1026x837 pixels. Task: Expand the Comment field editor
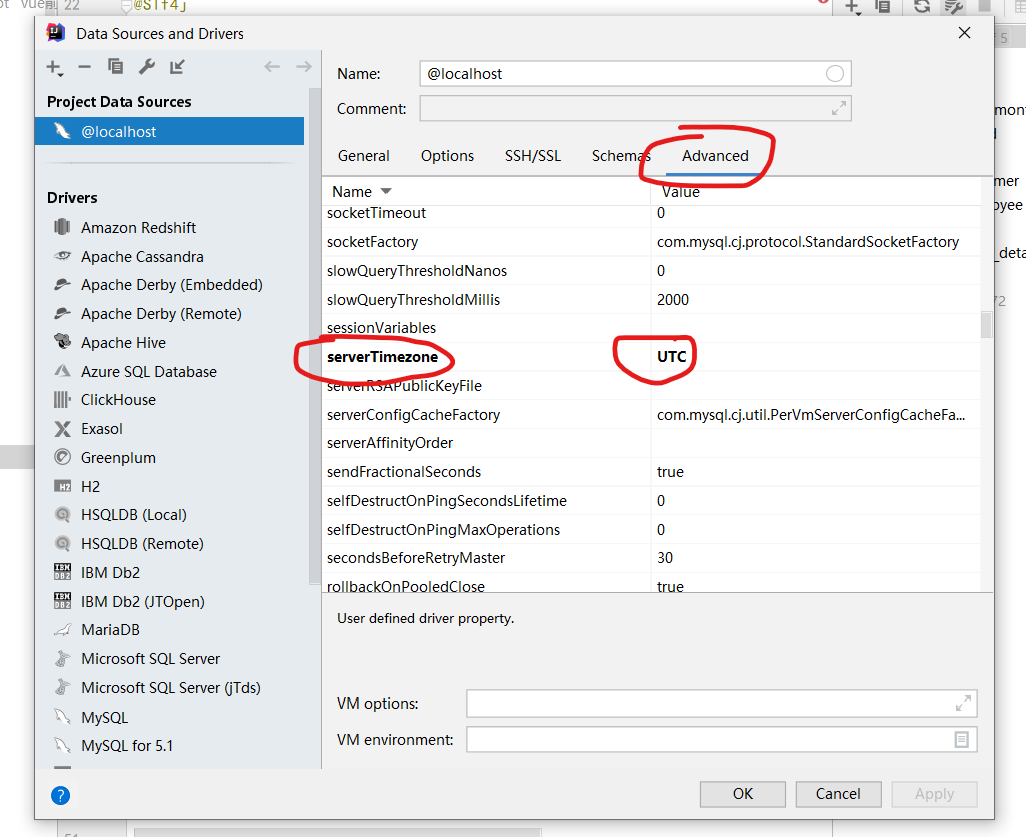tap(839, 109)
